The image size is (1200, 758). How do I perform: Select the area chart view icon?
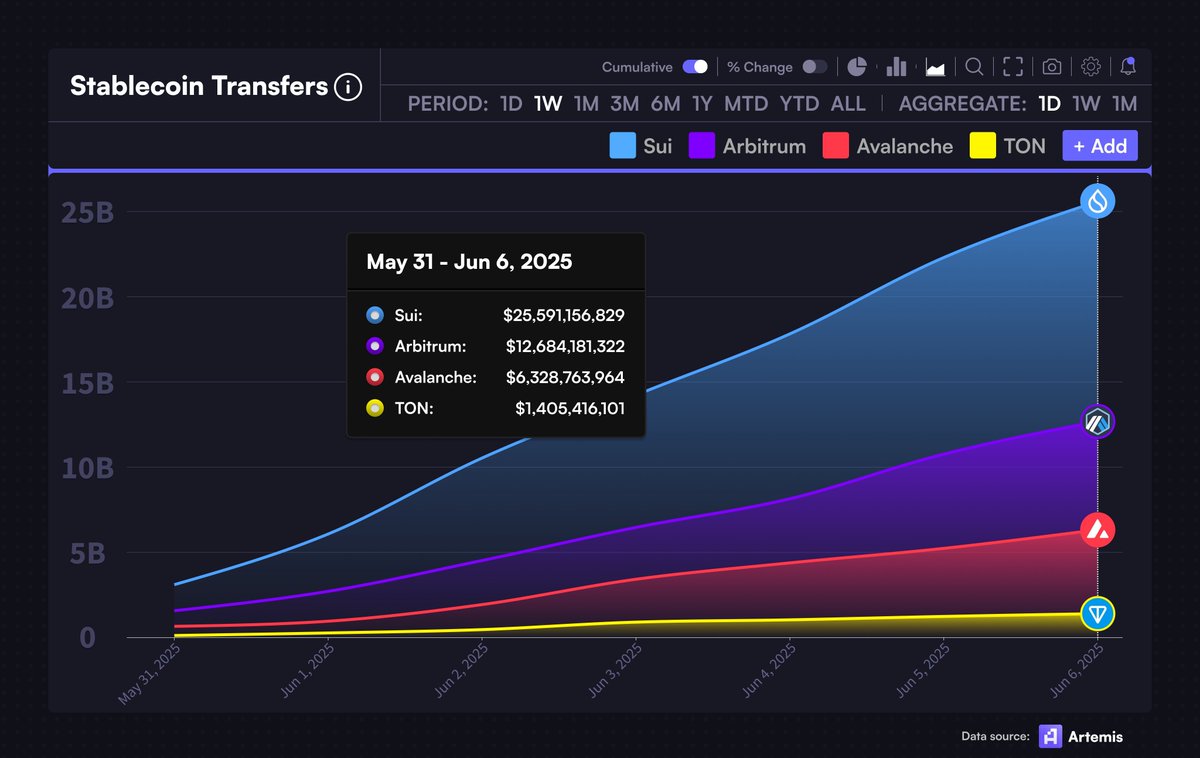pyautogui.click(x=936, y=67)
